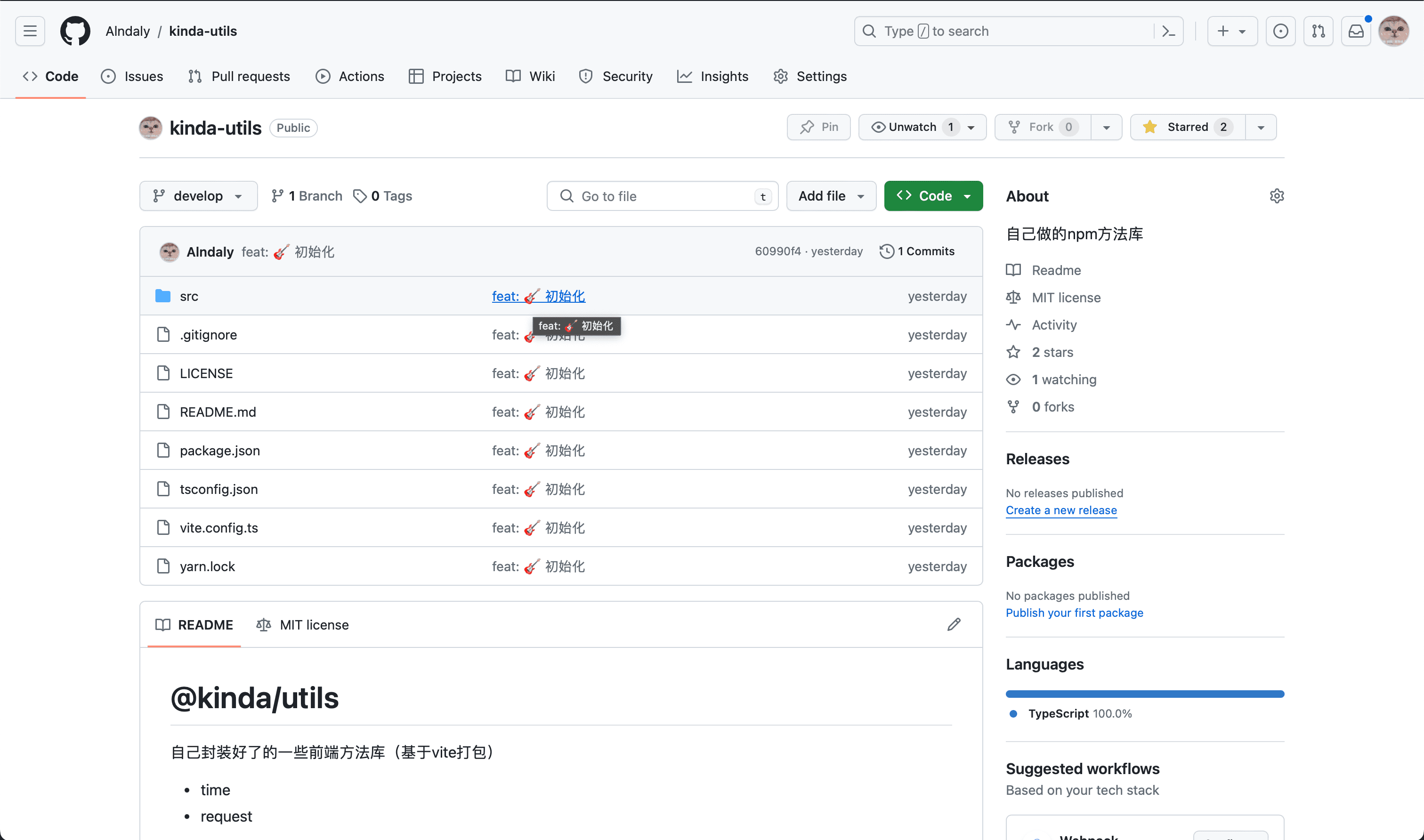Open the green Code dropdown
The height and width of the screenshot is (840, 1424).
[x=933, y=196]
